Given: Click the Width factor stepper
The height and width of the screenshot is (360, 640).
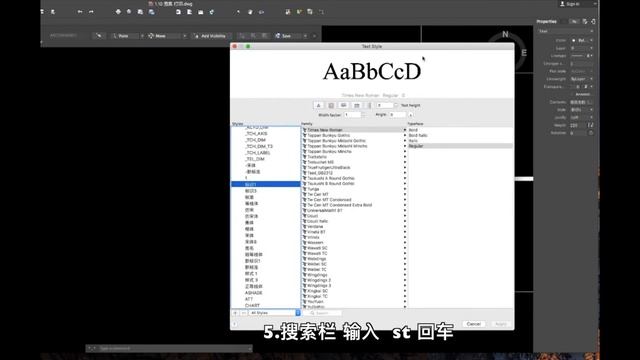Looking at the screenshot, I should click(363, 115).
